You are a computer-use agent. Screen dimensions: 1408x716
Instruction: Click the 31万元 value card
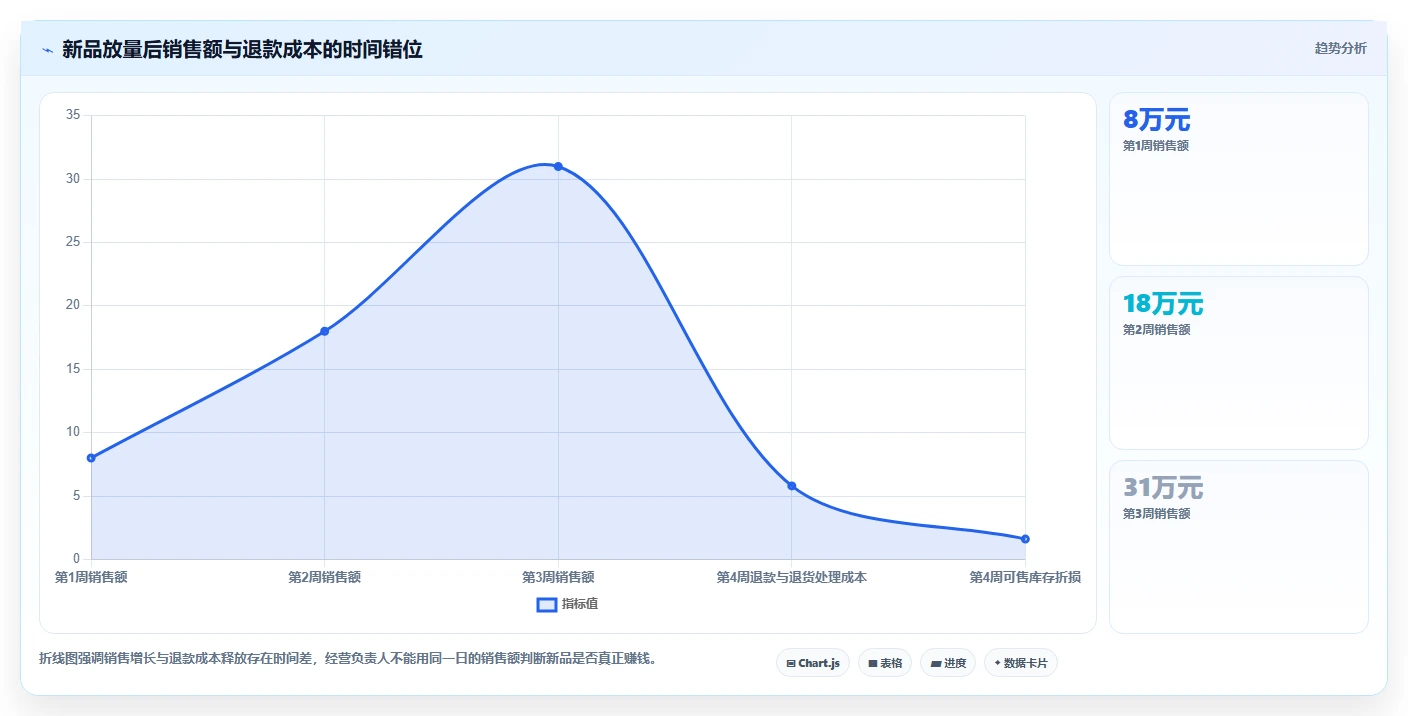point(1238,547)
